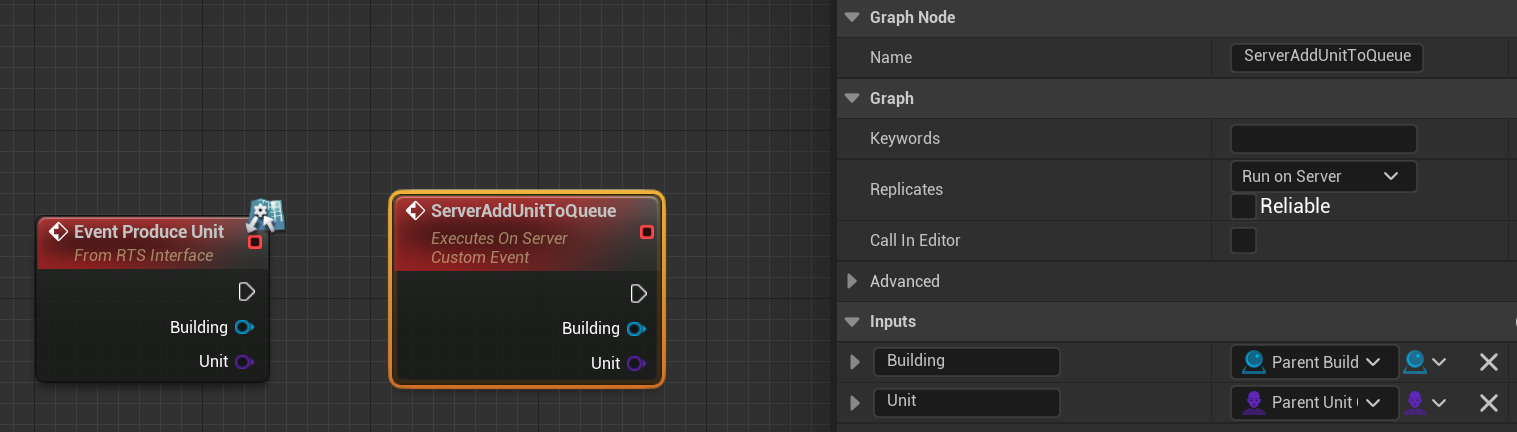Remove the Building input parameter
This screenshot has width=1517, height=432.
click(1488, 362)
